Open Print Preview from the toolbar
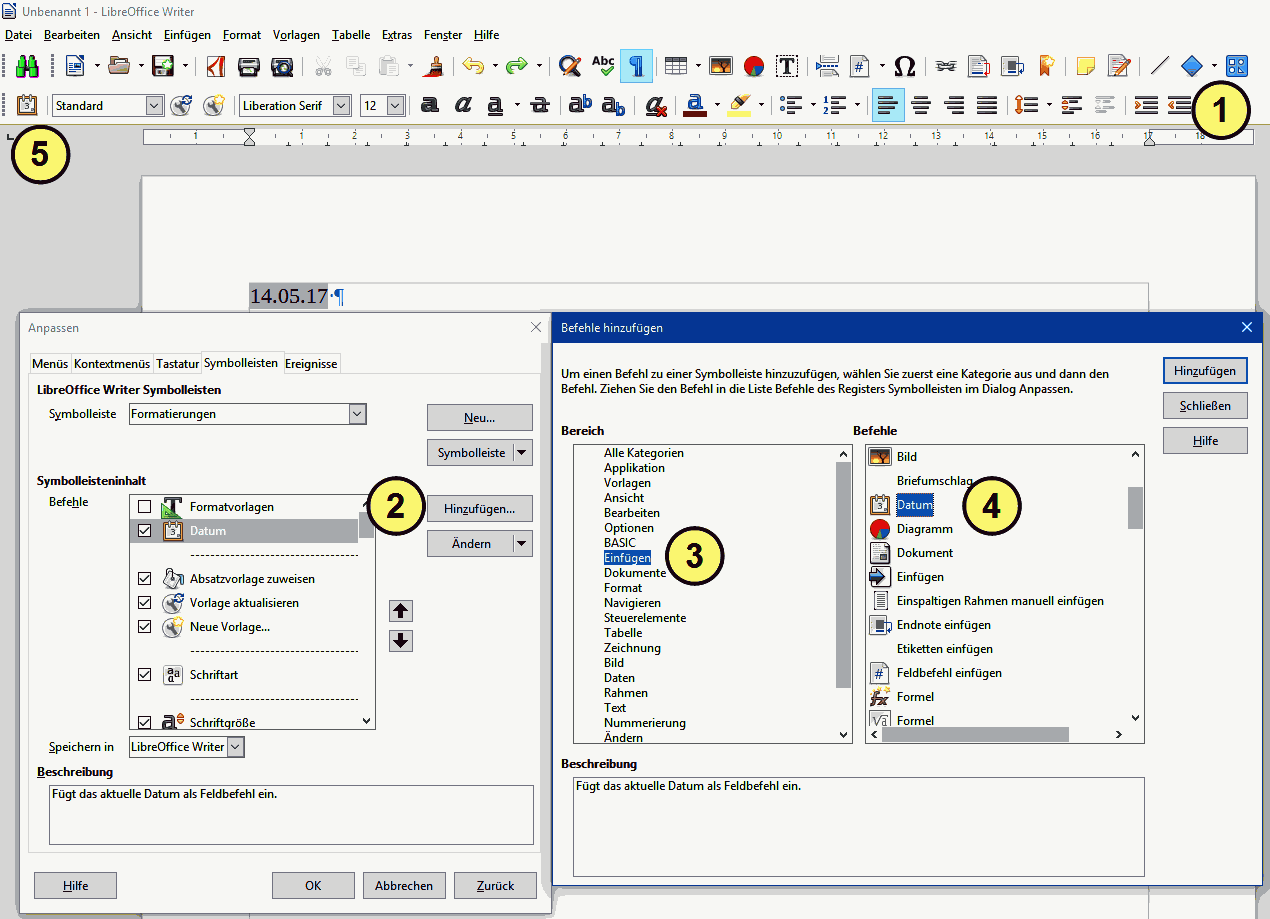The height and width of the screenshot is (919, 1270). pyautogui.click(x=282, y=66)
